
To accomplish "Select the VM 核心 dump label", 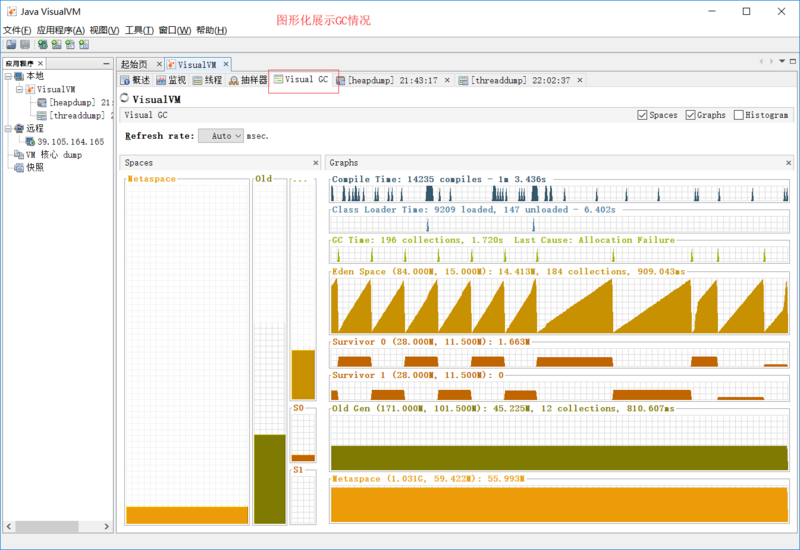I will (x=54, y=155).
